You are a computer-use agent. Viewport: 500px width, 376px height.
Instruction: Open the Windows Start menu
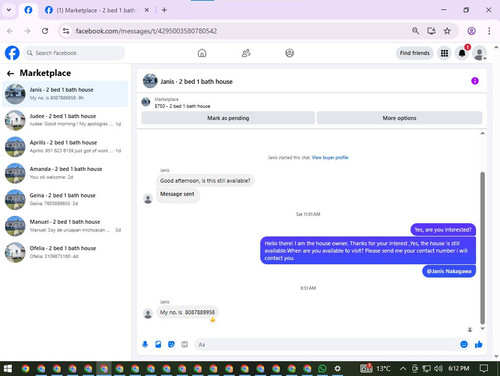tap(7, 368)
